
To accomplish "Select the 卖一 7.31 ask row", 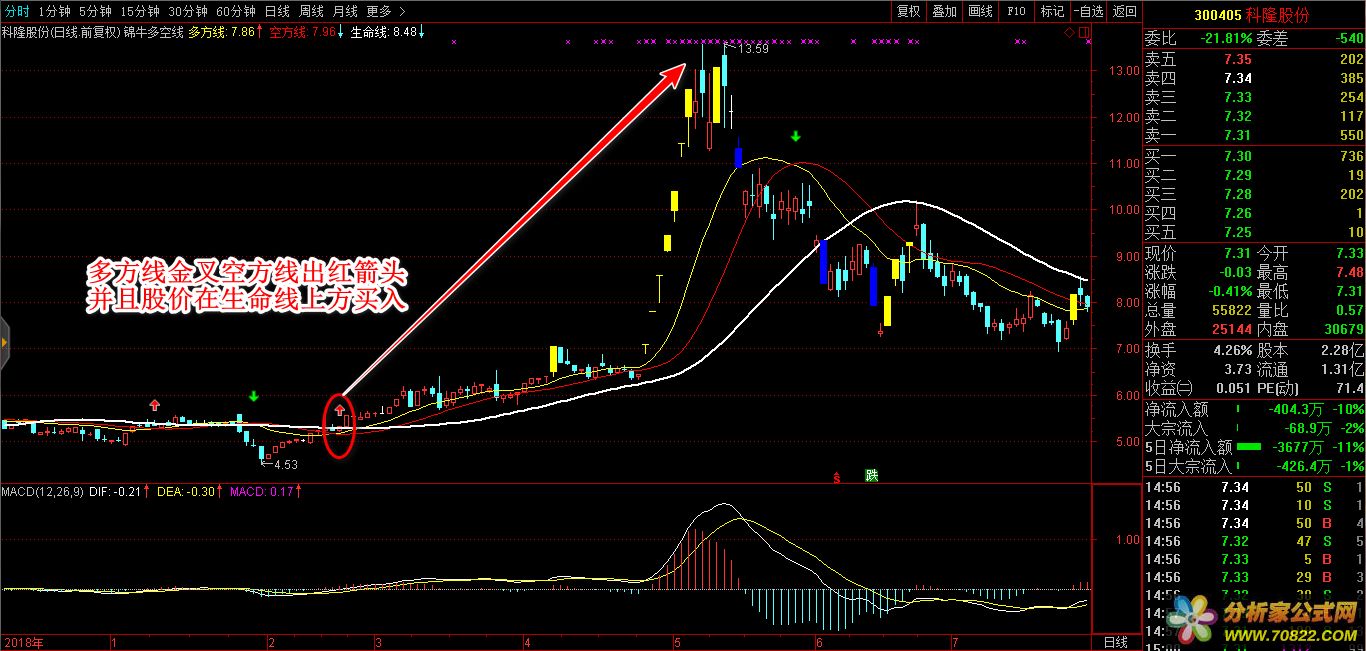I will 1254,135.
